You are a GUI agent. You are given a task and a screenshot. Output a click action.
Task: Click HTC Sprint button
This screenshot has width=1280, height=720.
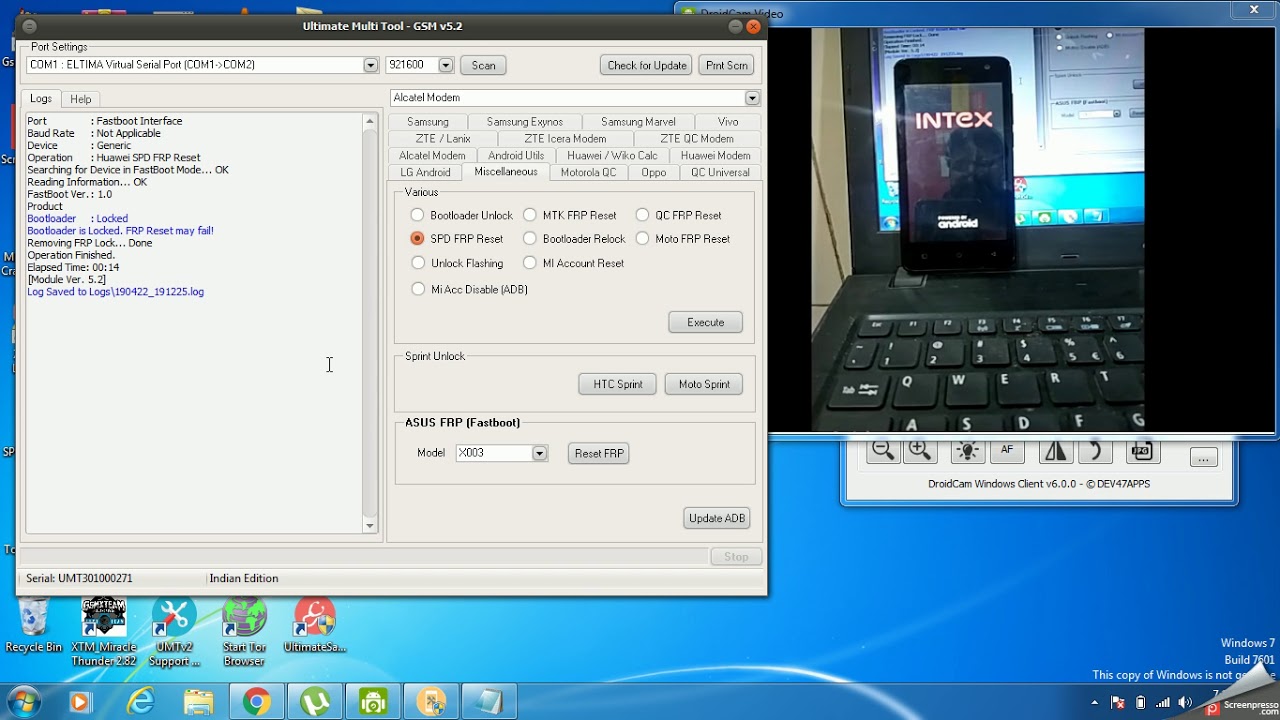618,384
